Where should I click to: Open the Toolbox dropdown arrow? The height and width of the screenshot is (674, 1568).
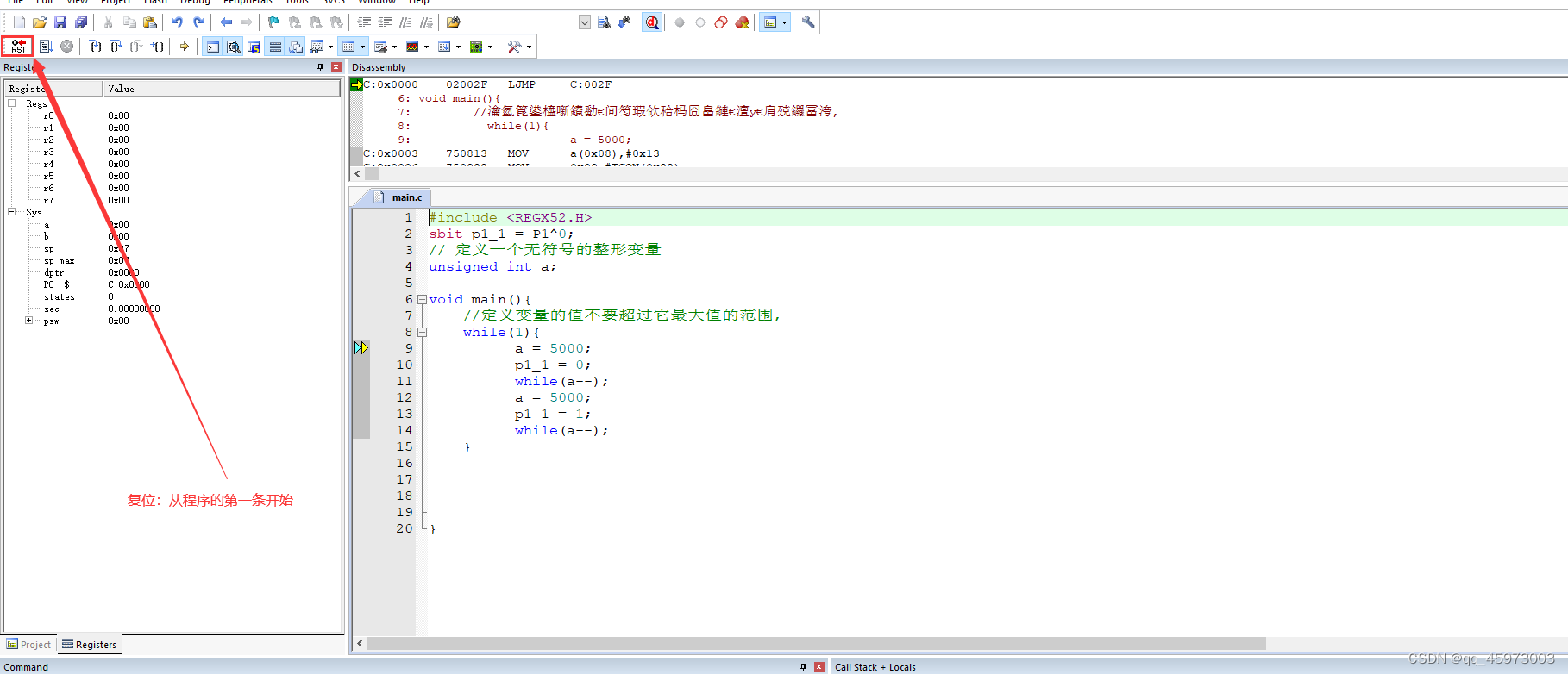529,47
